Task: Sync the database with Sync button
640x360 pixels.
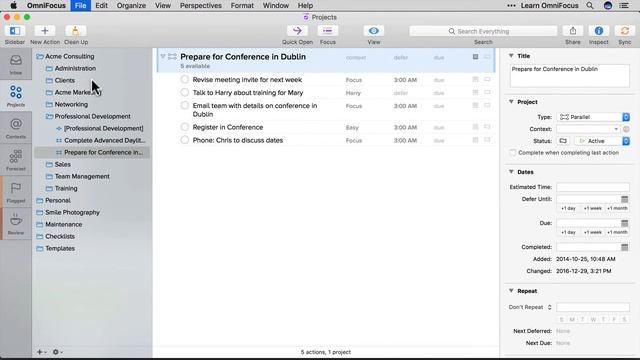Action: click(624, 31)
